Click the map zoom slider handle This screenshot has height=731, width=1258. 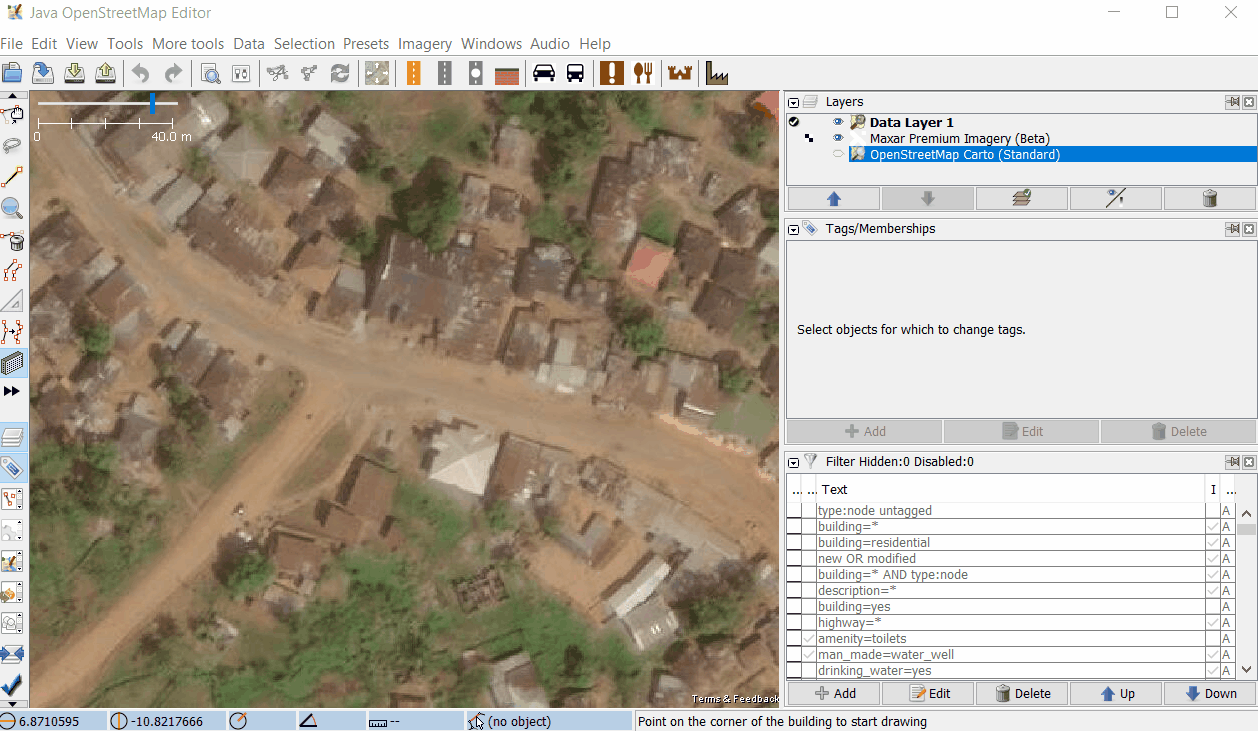click(152, 103)
